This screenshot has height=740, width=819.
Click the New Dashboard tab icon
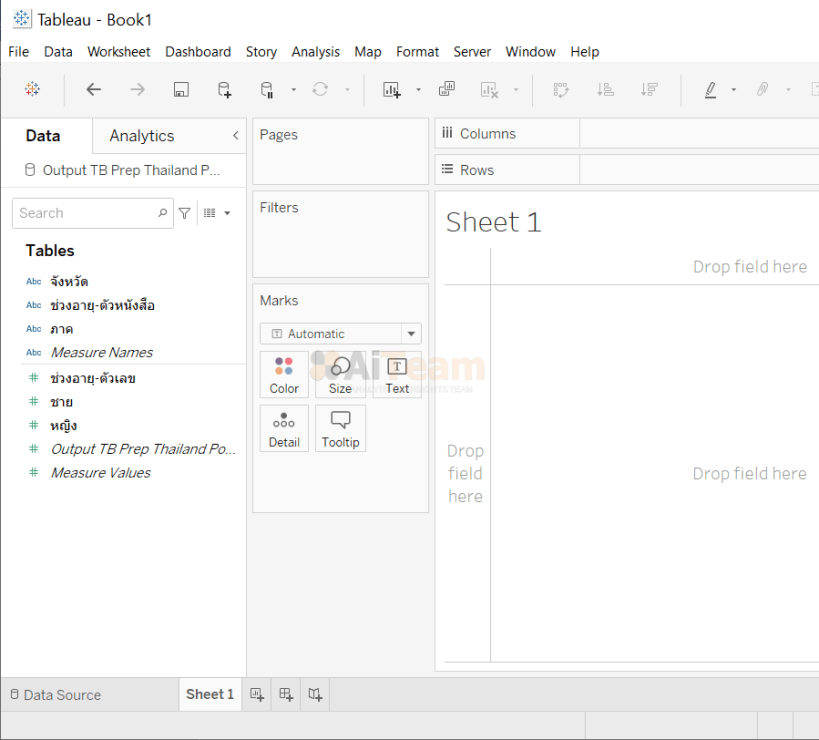286,695
